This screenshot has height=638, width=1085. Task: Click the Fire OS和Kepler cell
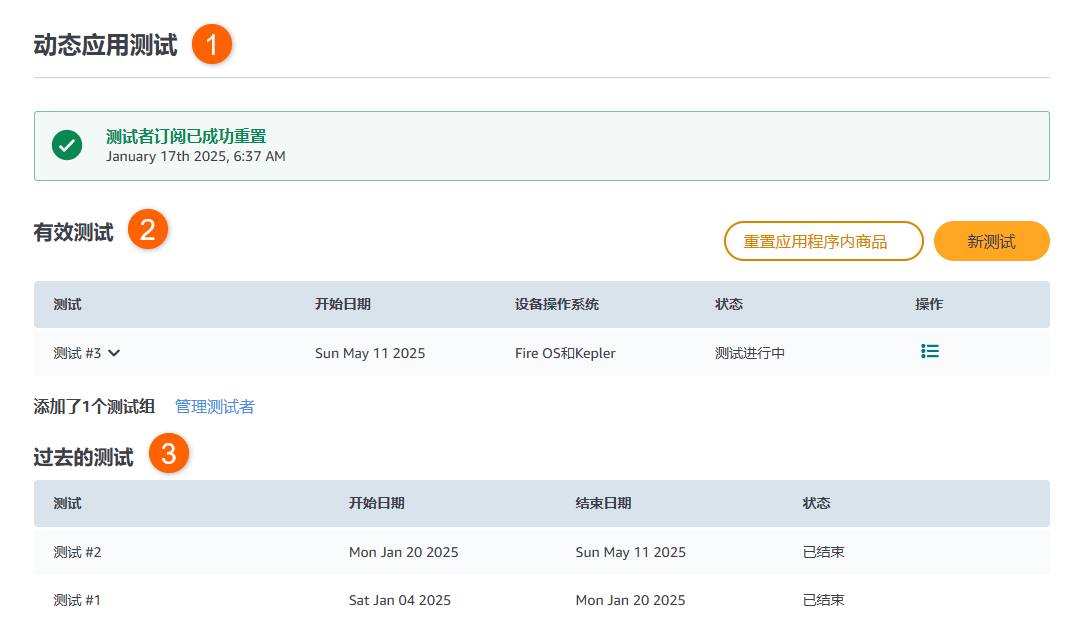point(565,353)
